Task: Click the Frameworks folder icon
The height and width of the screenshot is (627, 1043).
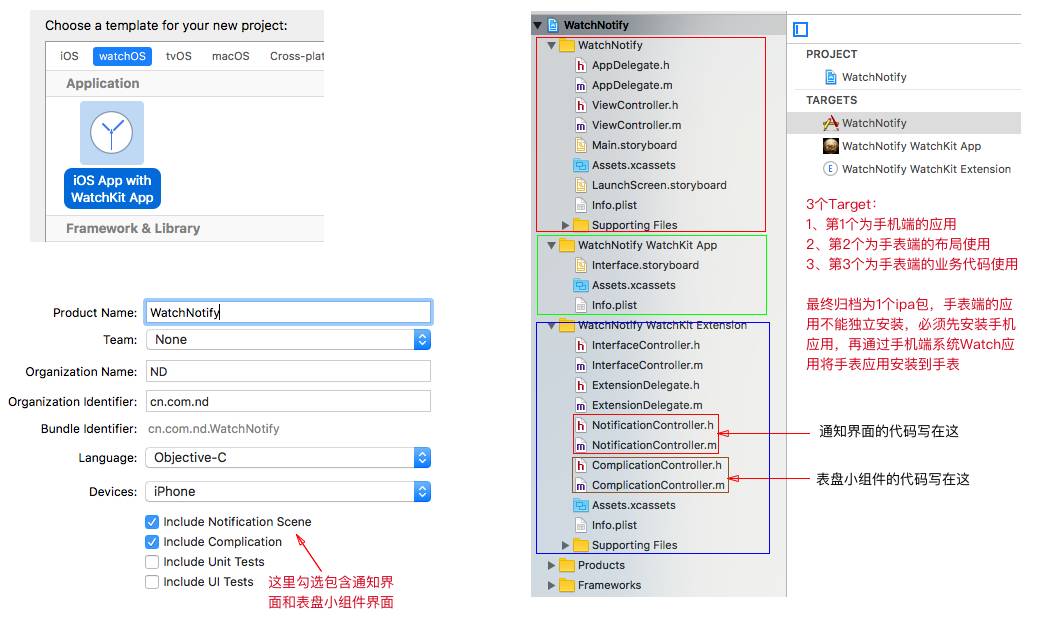Action: point(567,585)
